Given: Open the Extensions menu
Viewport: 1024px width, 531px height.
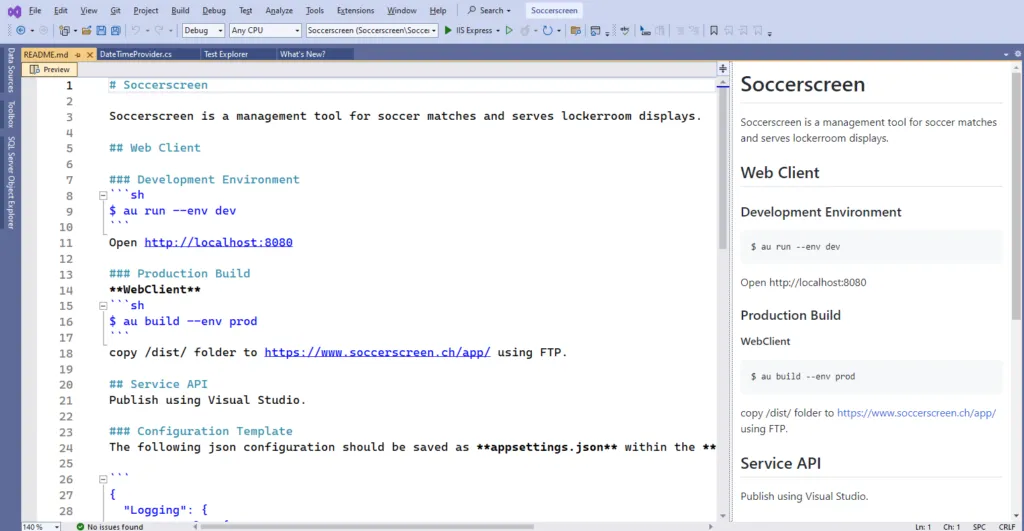Looking at the screenshot, I should coord(355,10).
